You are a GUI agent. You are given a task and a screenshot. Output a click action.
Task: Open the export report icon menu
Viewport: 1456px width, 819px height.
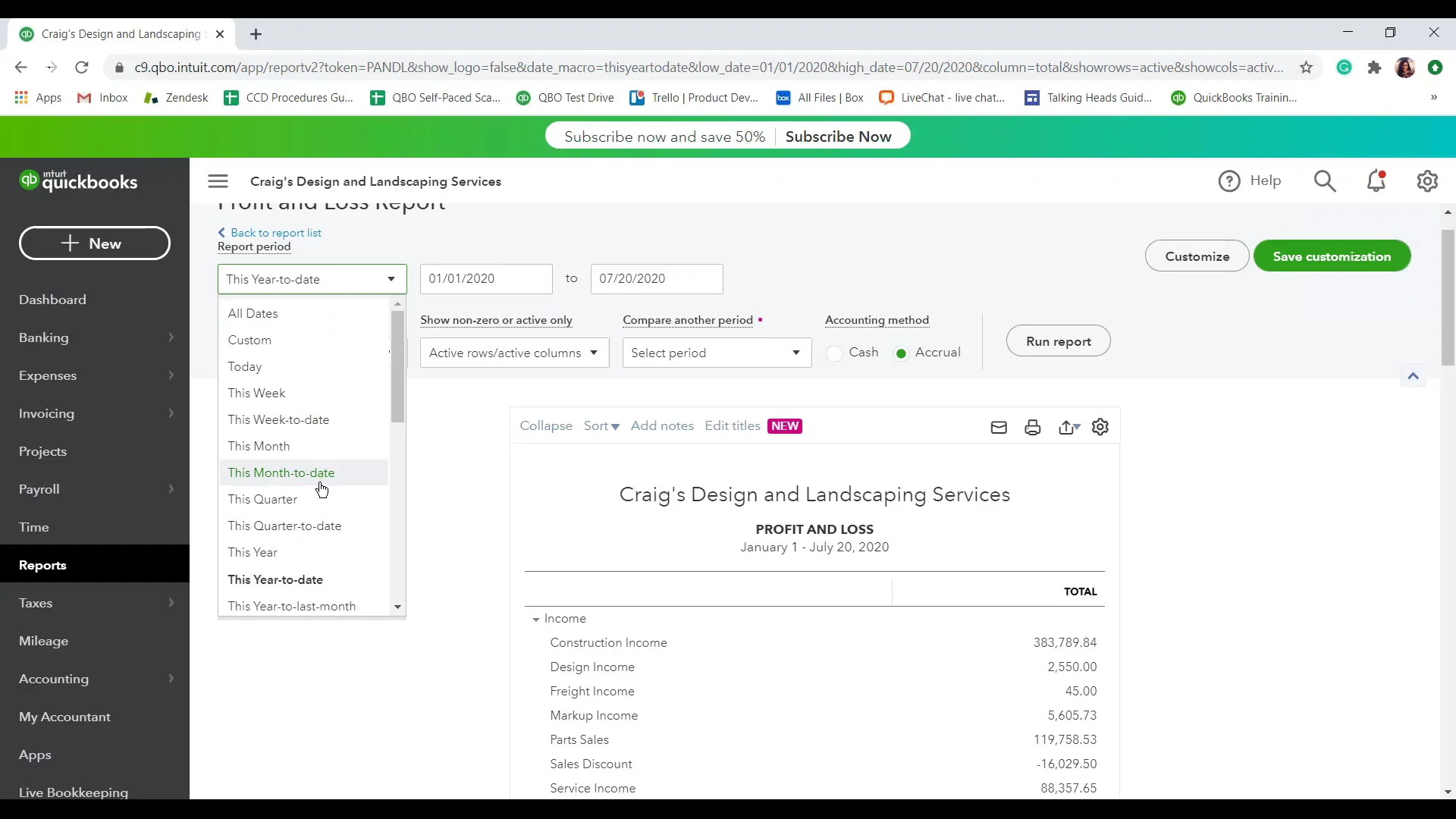coord(1068,428)
